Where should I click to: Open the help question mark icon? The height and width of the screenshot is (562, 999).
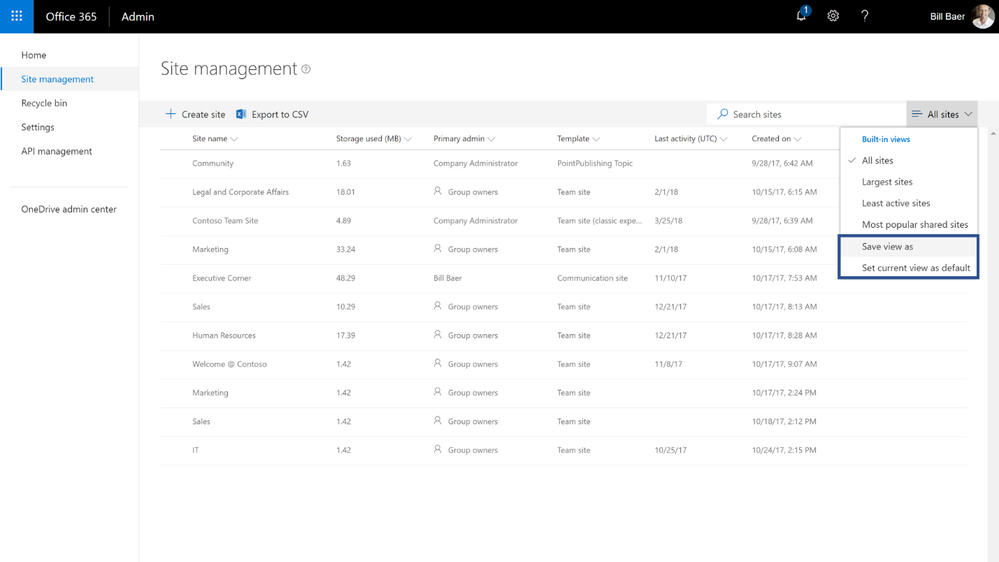(865, 16)
